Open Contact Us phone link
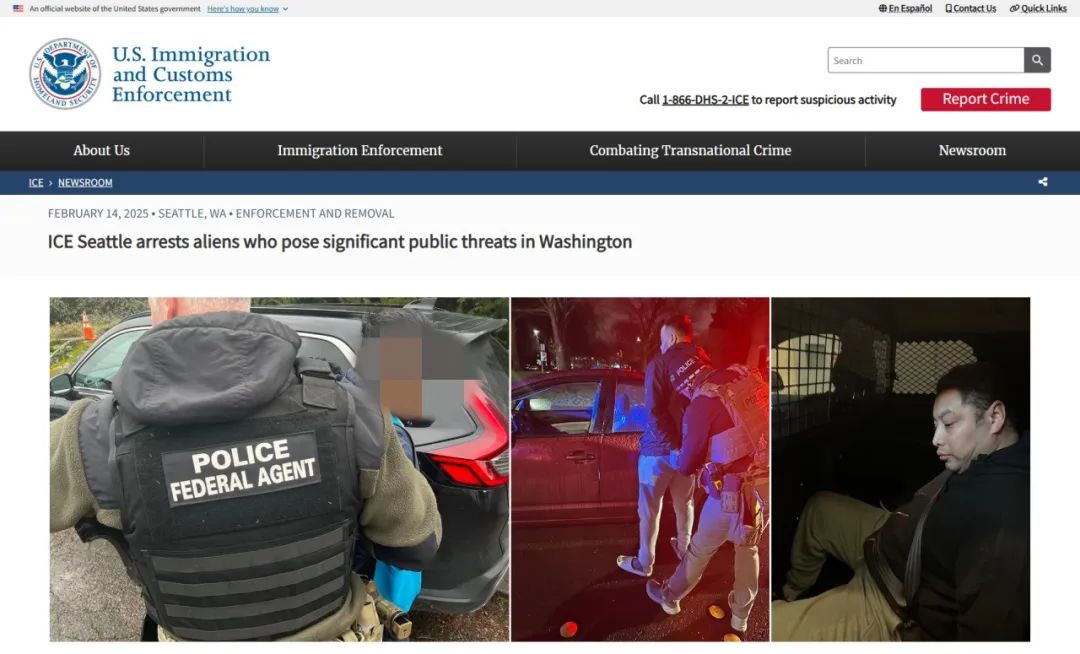This screenshot has width=1080, height=654. tap(970, 8)
